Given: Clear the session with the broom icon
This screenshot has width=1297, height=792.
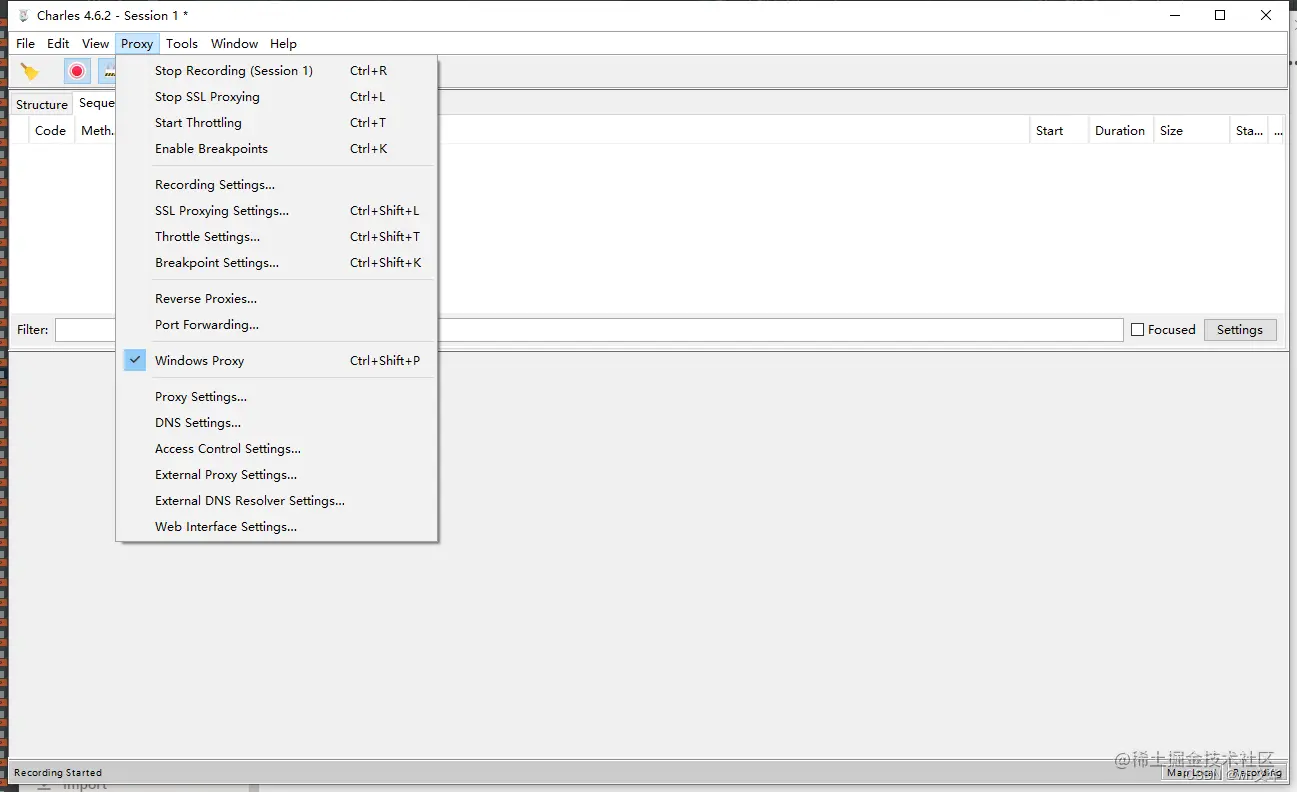Looking at the screenshot, I should pyautogui.click(x=30, y=71).
